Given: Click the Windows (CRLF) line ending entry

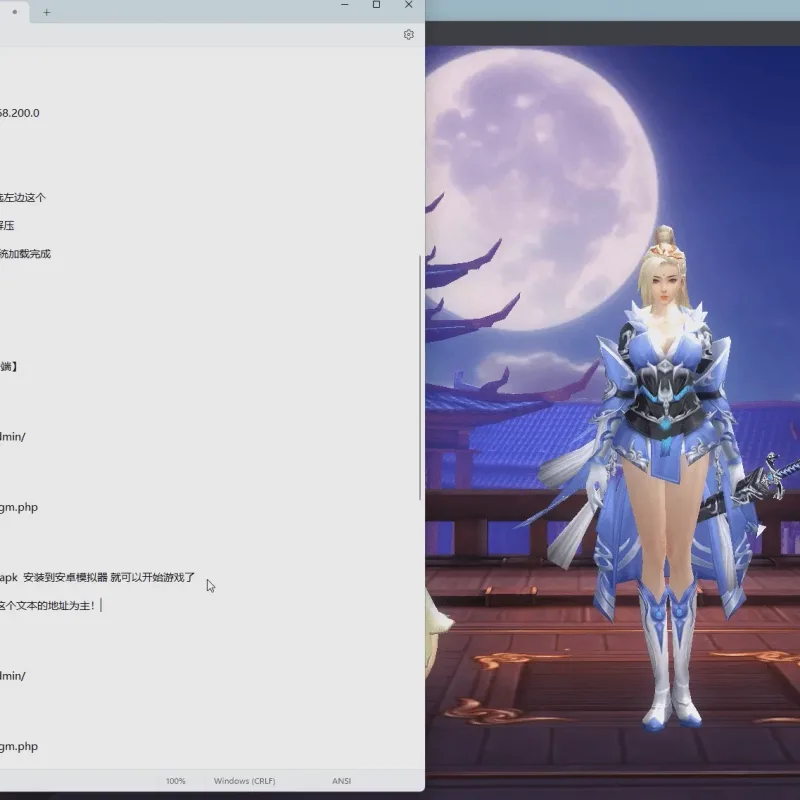Looking at the screenshot, I should tap(244, 781).
